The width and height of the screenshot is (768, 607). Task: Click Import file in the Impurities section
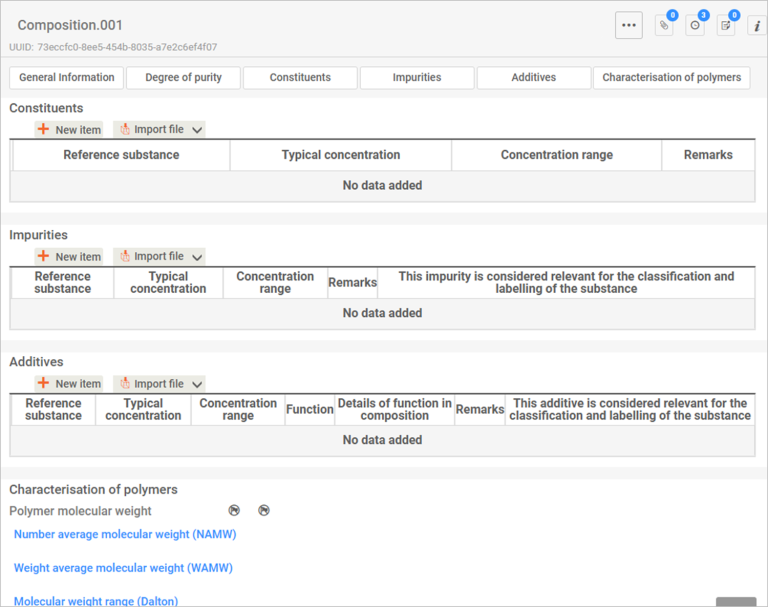[x=152, y=256]
